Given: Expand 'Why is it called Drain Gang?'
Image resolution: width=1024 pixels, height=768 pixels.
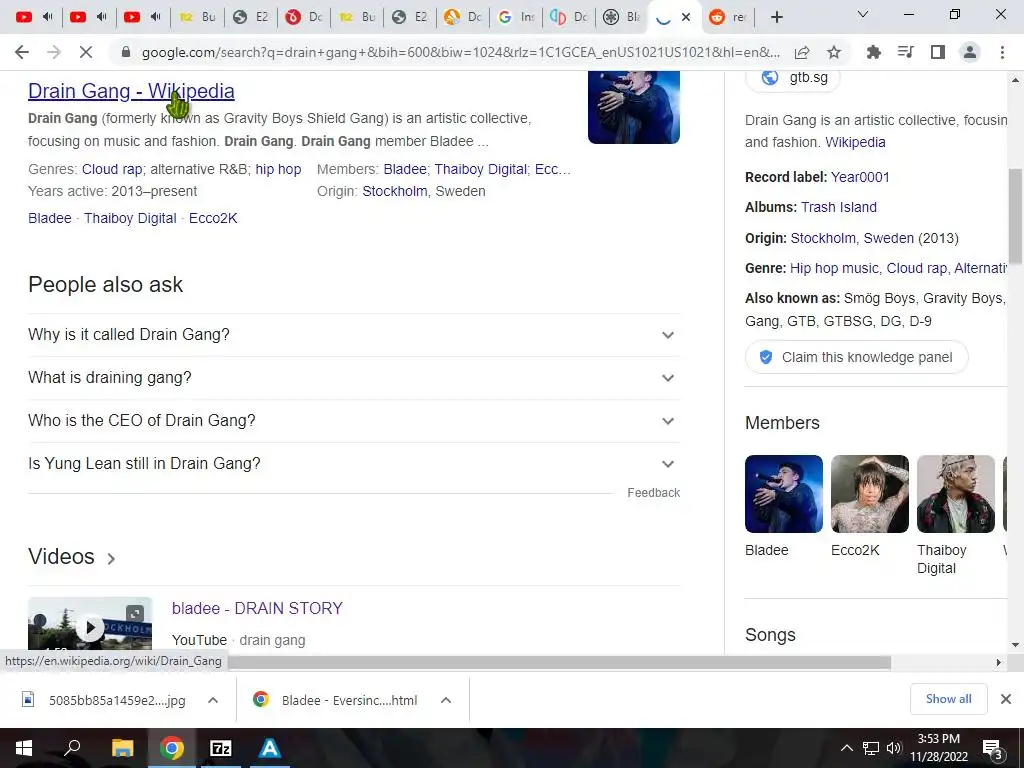Looking at the screenshot, I should click(354, 334).
